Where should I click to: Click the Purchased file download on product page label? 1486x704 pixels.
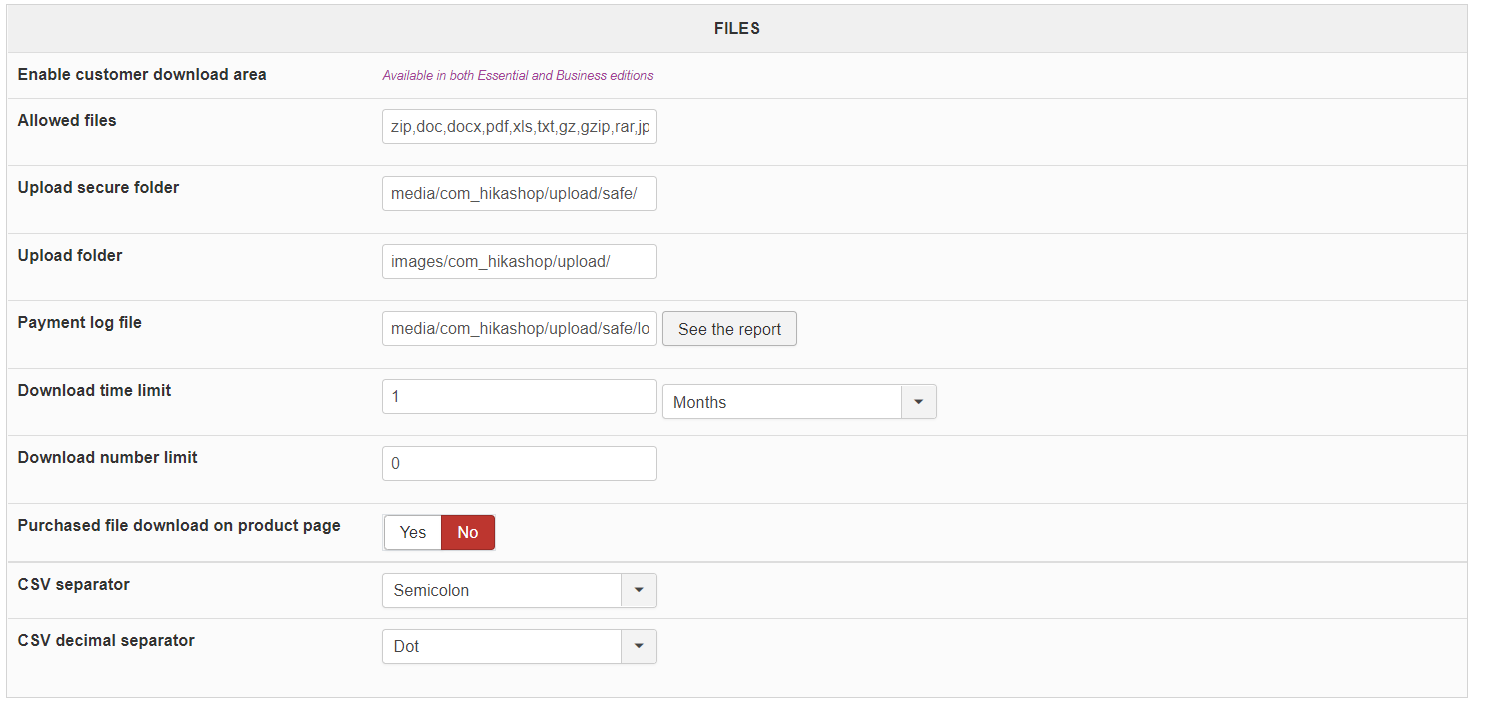[179, 526]
